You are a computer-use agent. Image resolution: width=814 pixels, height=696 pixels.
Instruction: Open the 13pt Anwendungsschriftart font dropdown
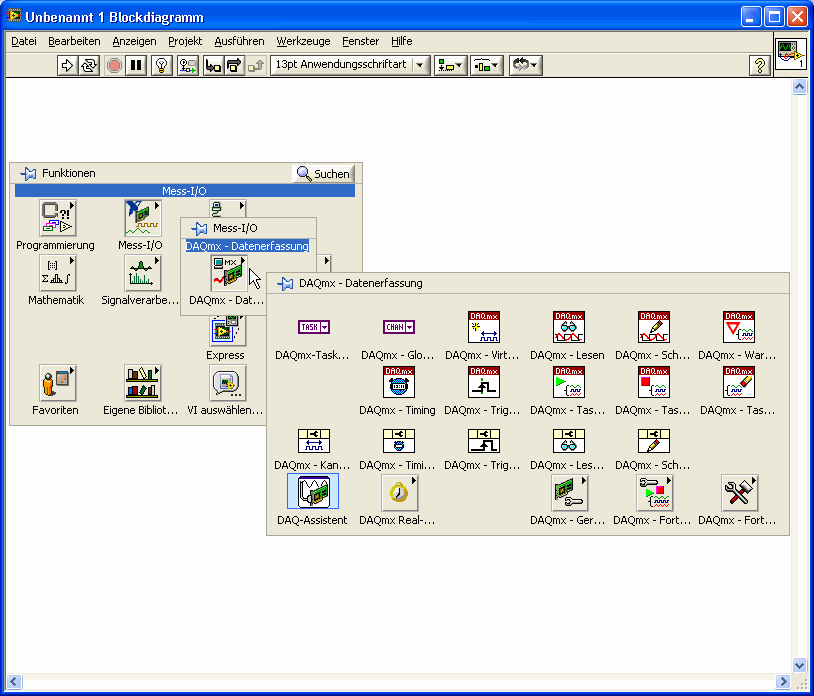pyautogui.click(x=349, y=65)
